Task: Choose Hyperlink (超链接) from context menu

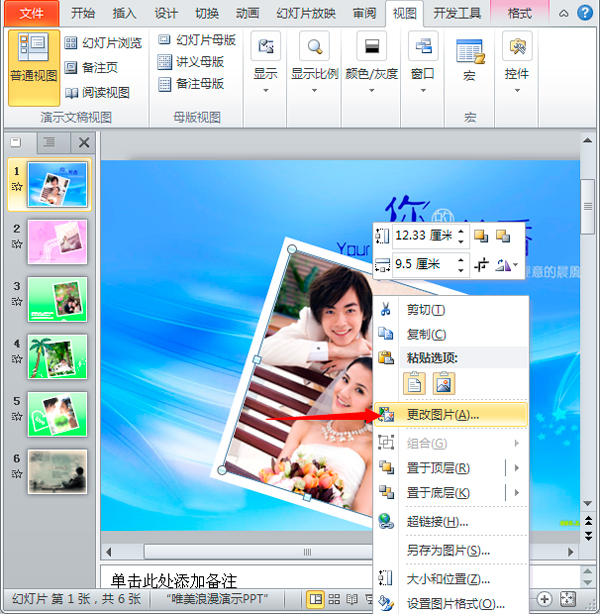Action: click(x=451, y=522)
